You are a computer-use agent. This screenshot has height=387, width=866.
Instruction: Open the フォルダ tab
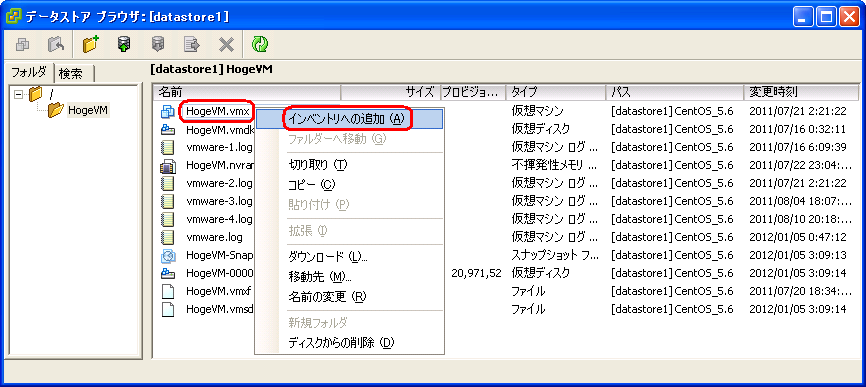(29, 72)
